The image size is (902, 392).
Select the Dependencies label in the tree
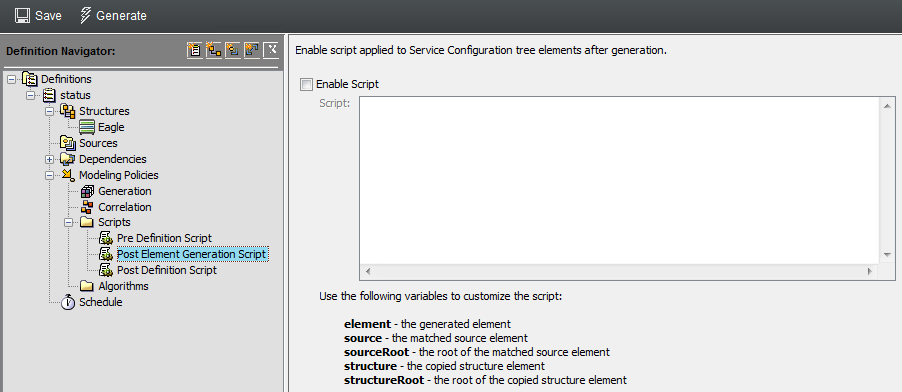pyautogui.click(x=113, y=159)
